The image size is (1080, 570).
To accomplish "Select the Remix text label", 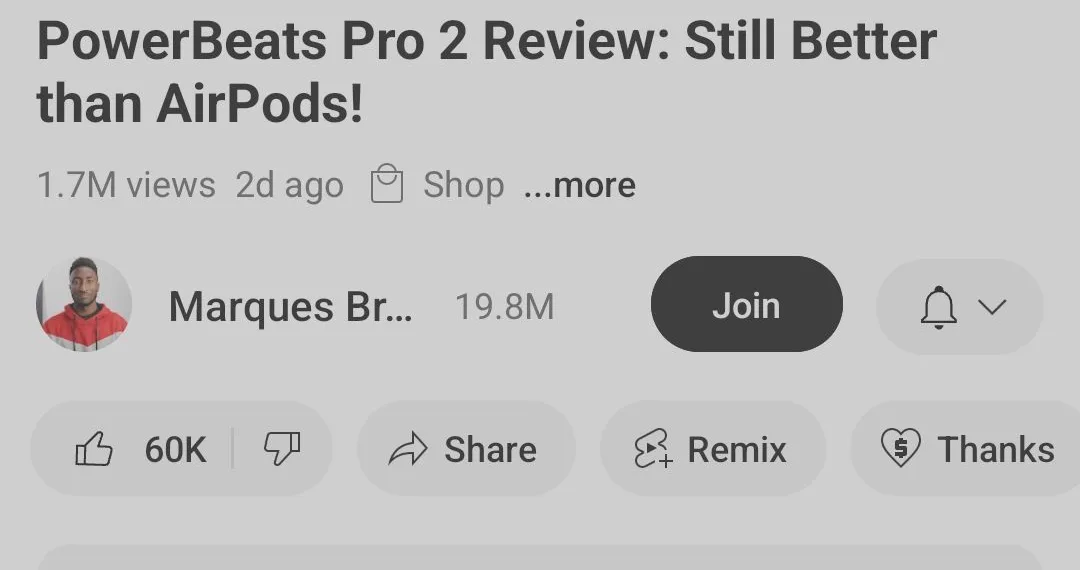I will (737, 450).
